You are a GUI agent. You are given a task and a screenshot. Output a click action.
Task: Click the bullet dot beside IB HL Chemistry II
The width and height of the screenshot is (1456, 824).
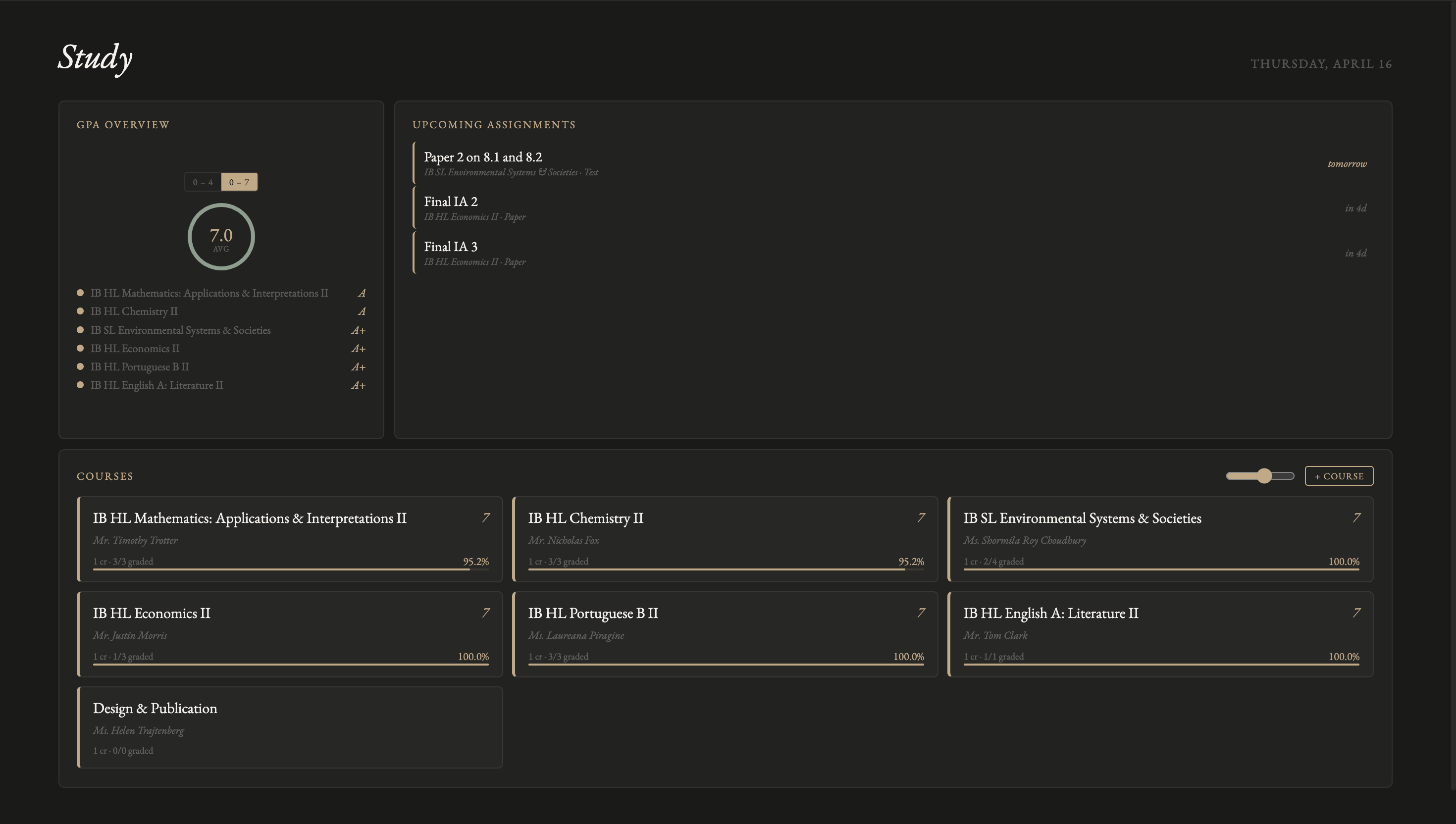coord(80,310)
